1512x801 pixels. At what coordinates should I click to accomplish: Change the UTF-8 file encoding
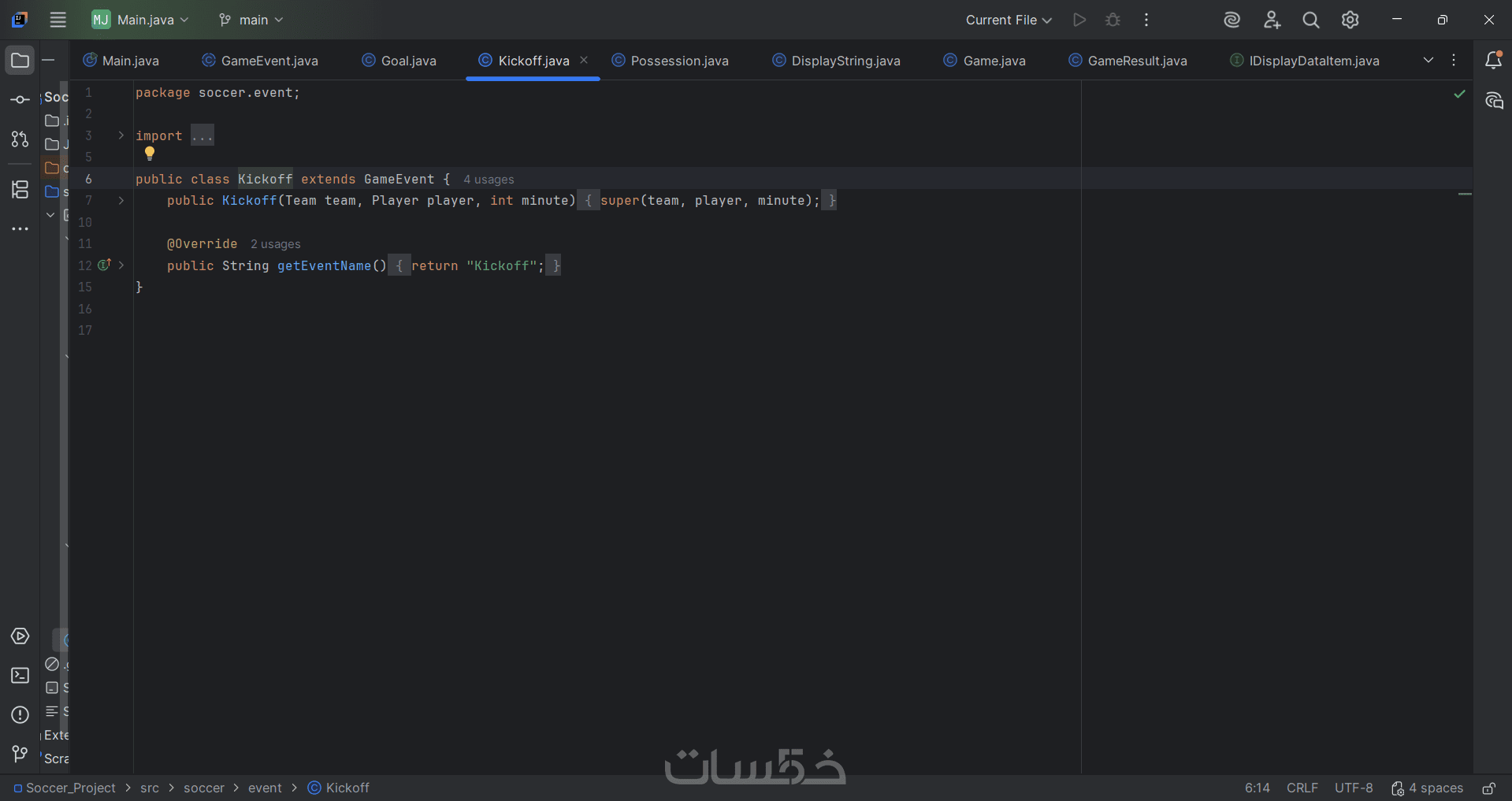(x=1354, y=788)
